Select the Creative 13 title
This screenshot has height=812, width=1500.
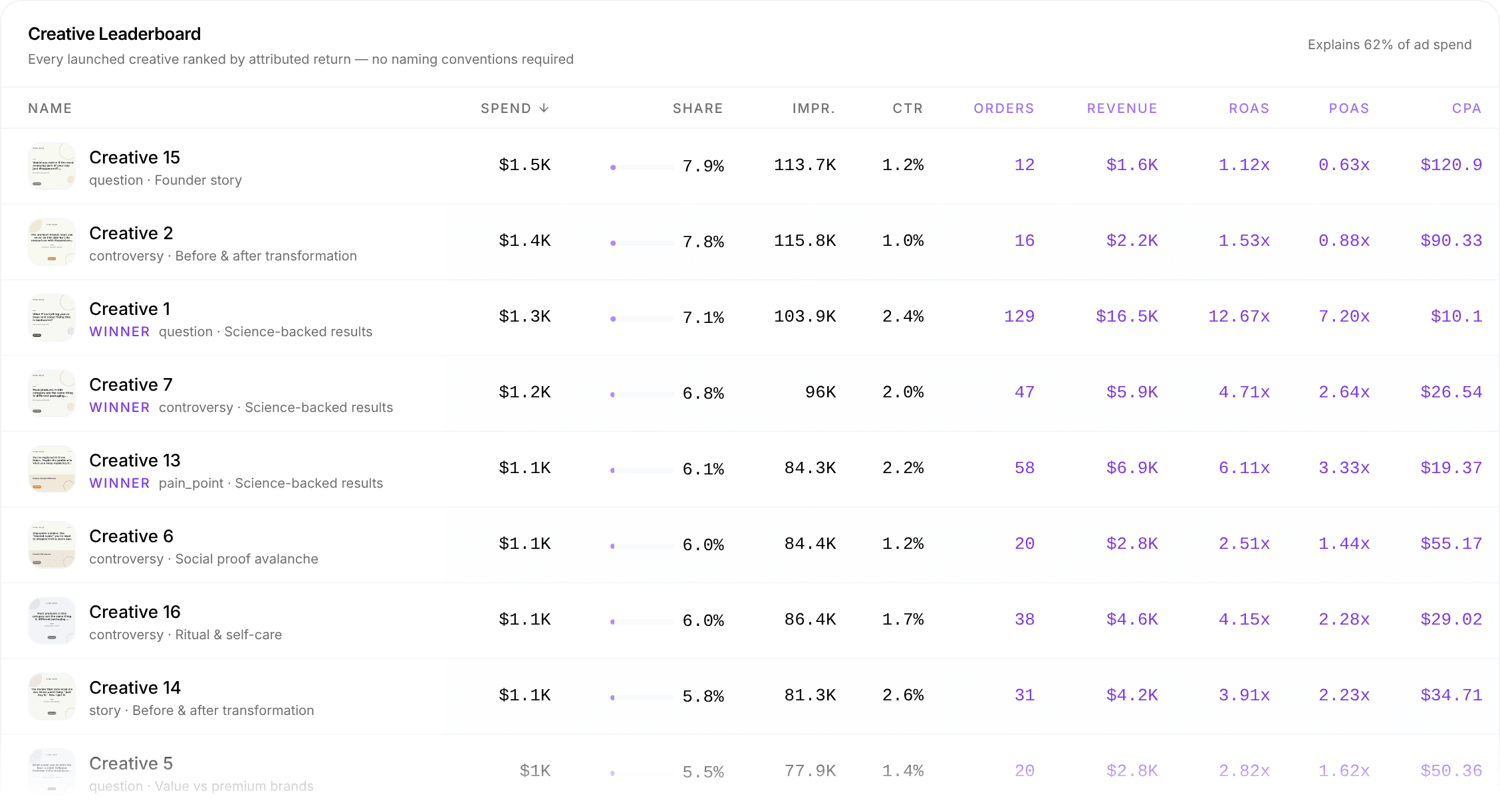pyautogui.click(x=135, y=460)
